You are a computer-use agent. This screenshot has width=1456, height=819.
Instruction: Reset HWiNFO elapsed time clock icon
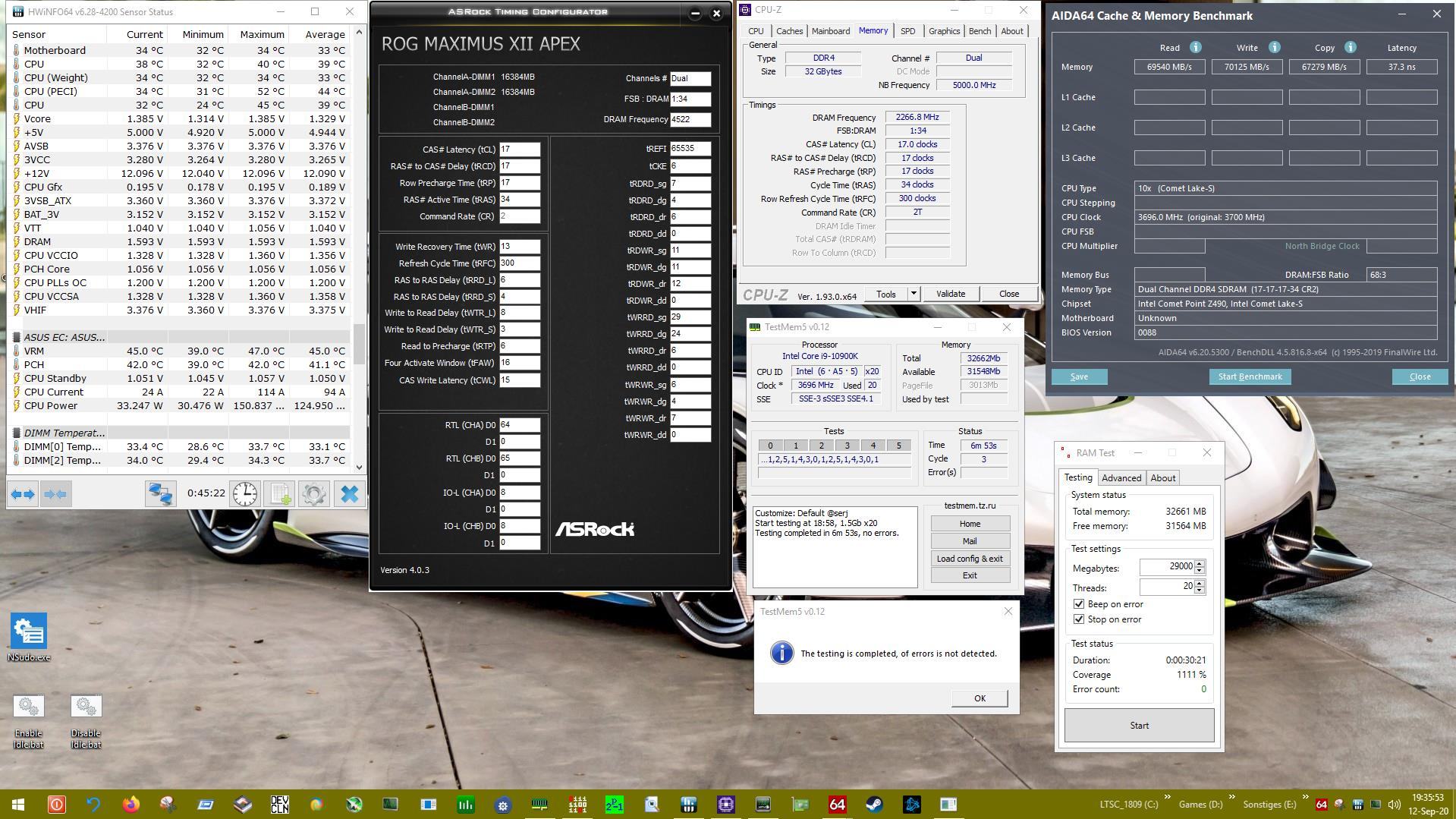245,494
